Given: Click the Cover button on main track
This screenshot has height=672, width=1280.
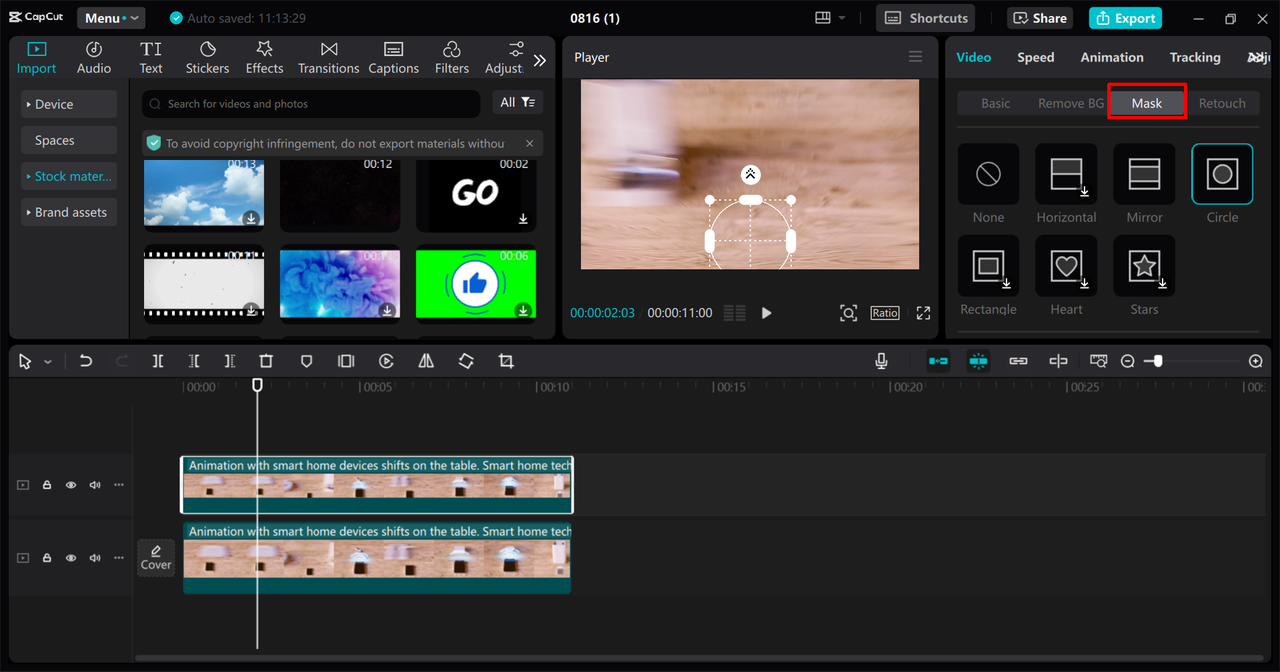Looking at the screenshot, I should [x=156, y=557].
